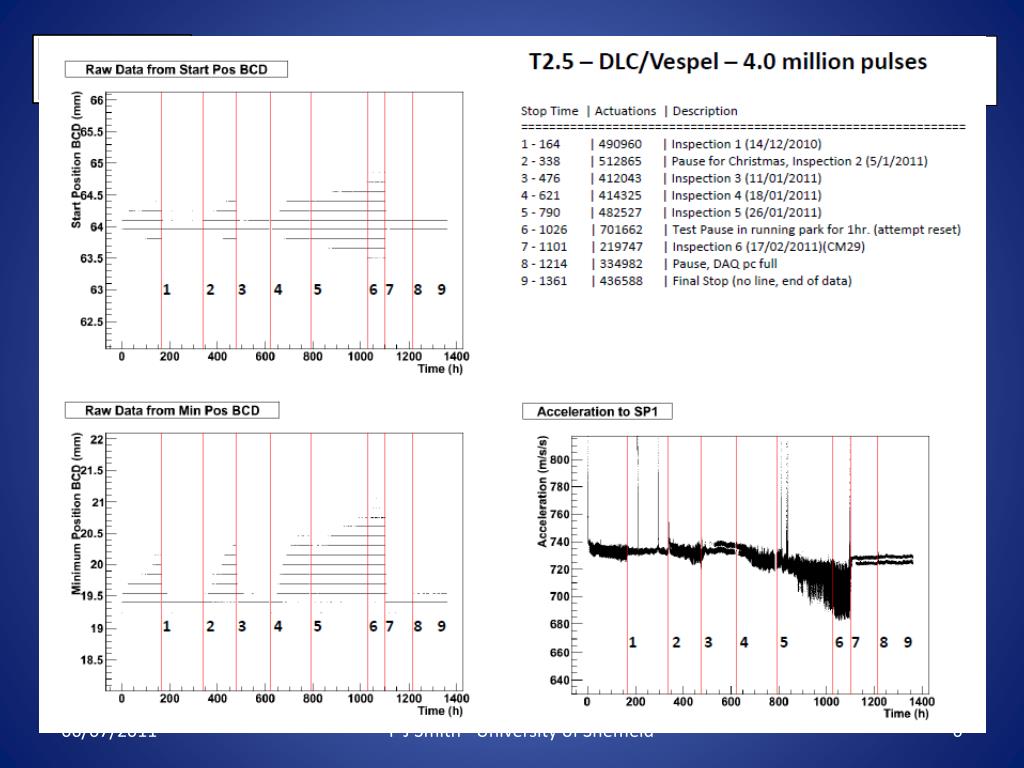1024x768 pixels.
Task: Click stop marker '5' in the Acceleration chart
Action: [x=784, y=643]
